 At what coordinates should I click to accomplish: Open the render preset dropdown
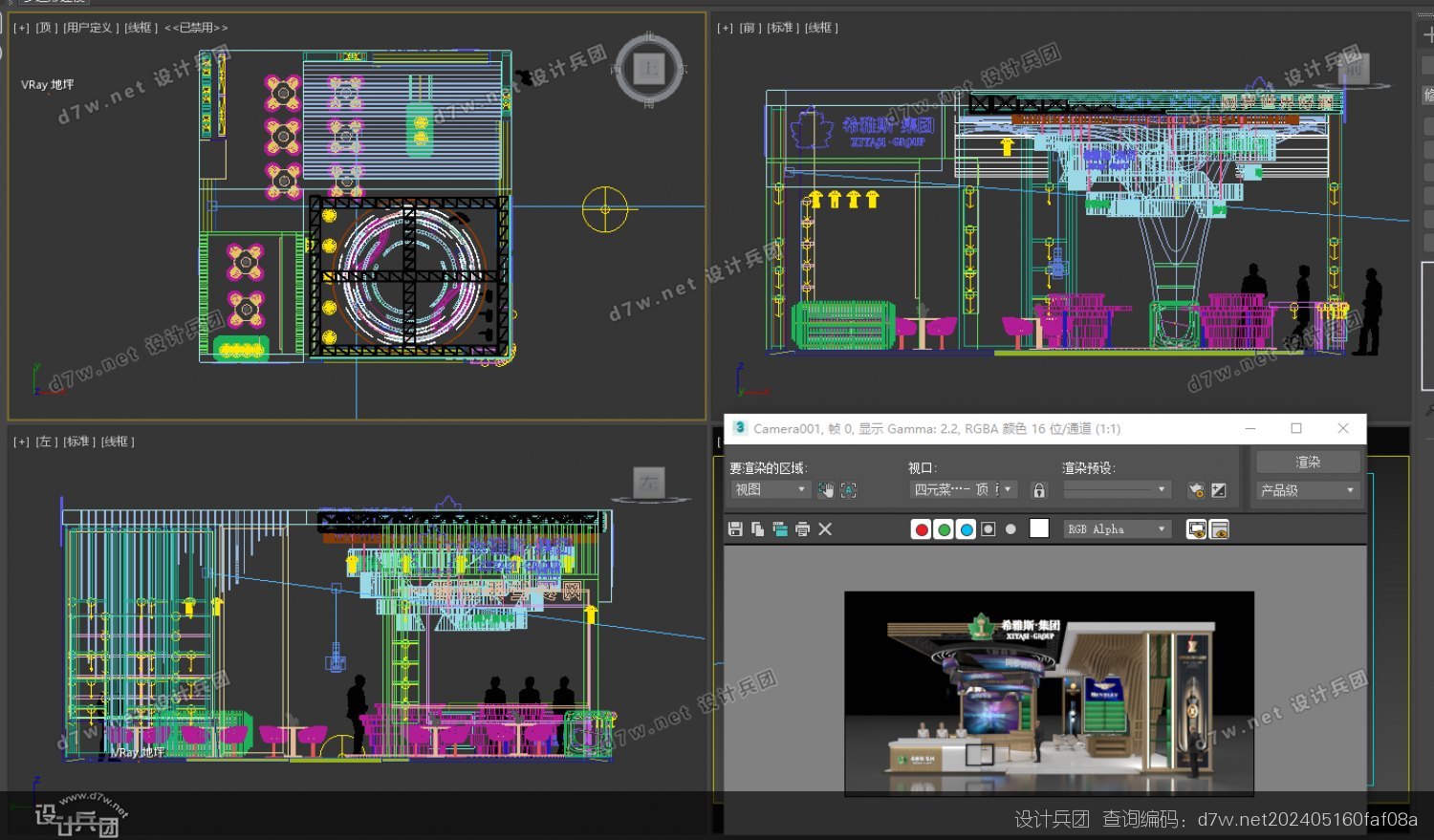(1117, 490)
